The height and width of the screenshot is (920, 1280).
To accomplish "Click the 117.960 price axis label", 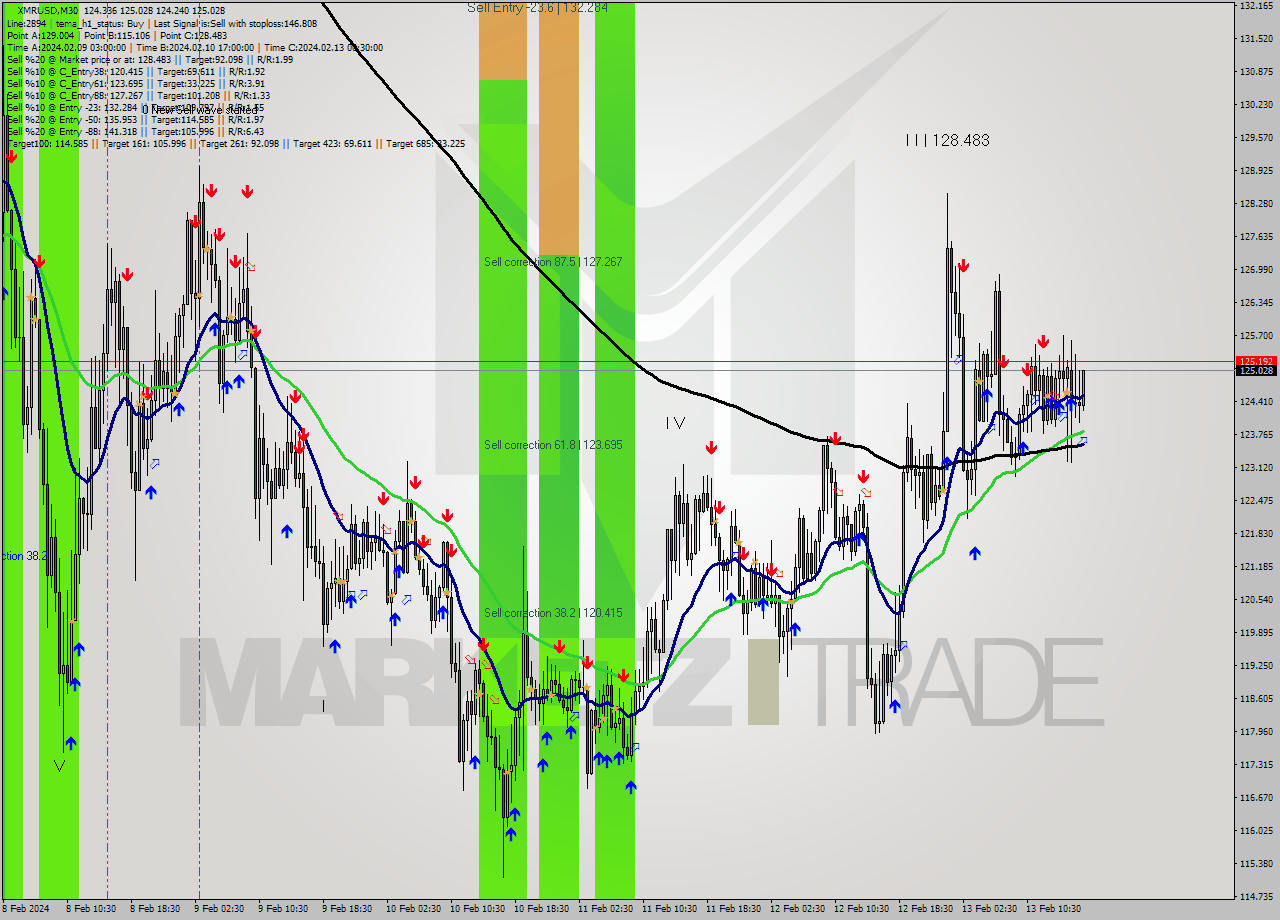I will click(1255, 731).
